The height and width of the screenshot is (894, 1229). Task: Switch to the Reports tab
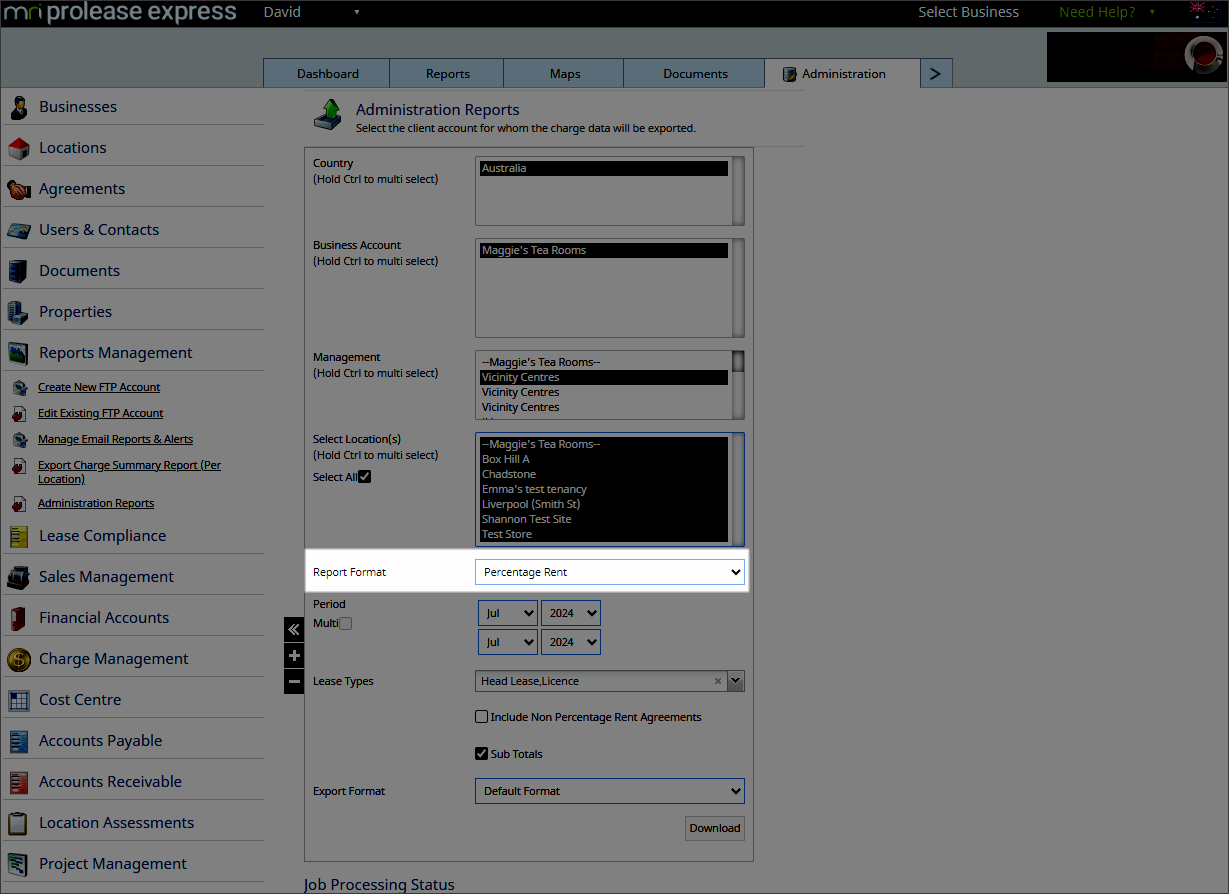[x=447, y=74]
